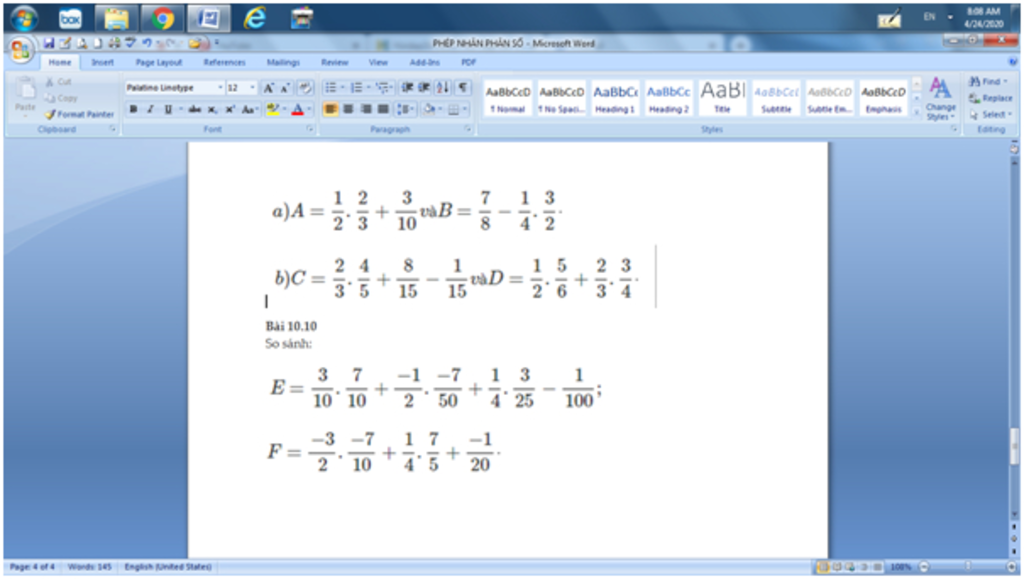Viewport: 1024px width, 579px height.
Task: Open Line Spacing menu
Action: click(x=405, y=109)
